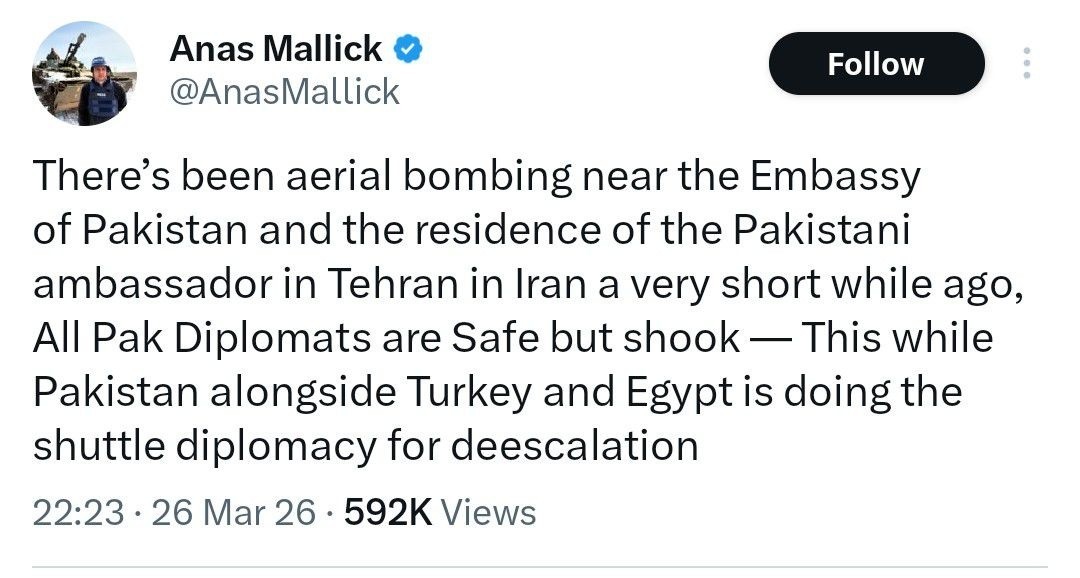Click the @AnasMallick handle
Screen dimensions: 1080x578
point(284,91)
